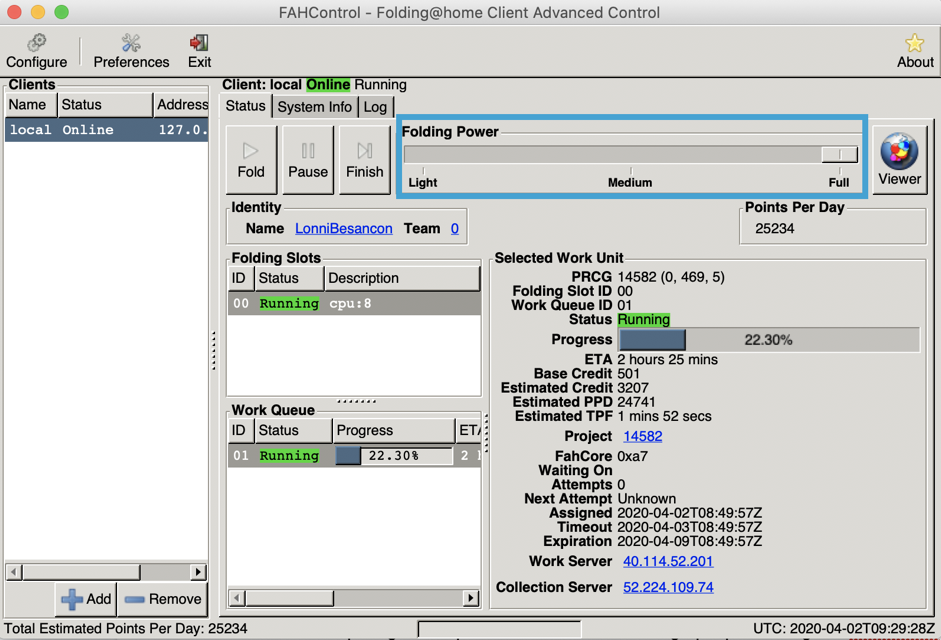The height and width of the screenshot is (640, 941).
Task: Click the Estimated Credit value 3207
Action: pos(633,388)
